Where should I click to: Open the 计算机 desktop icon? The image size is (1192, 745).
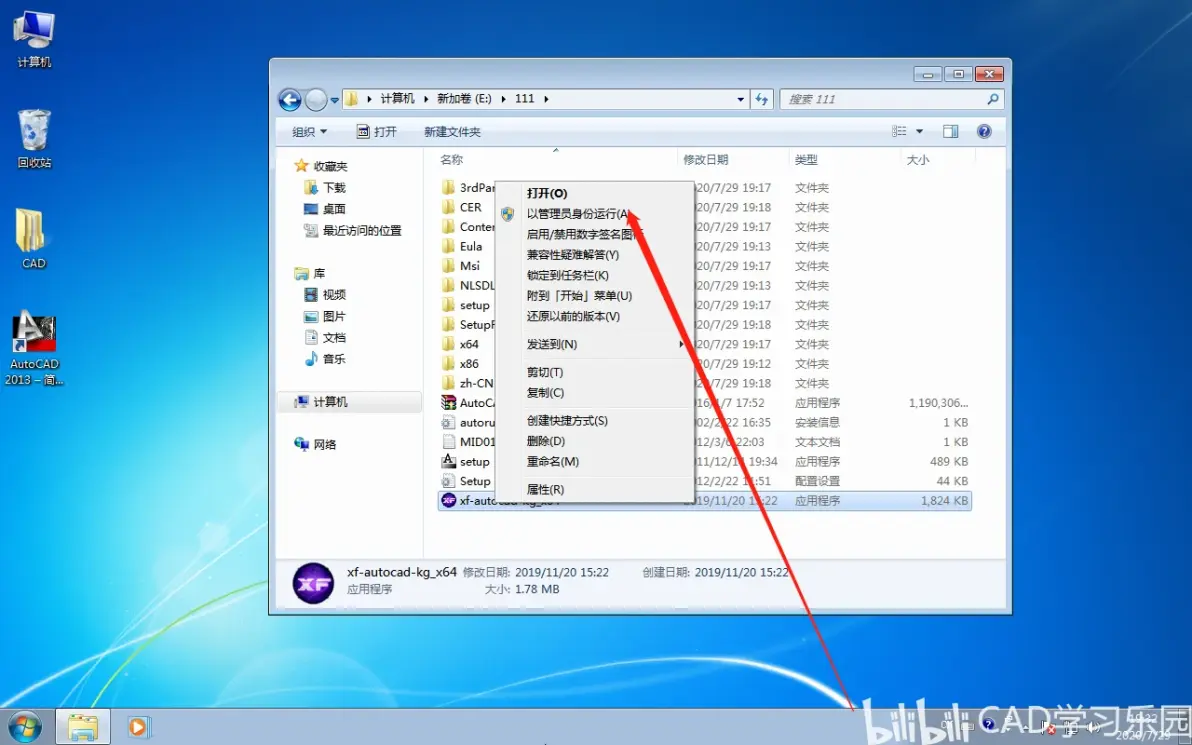[x=34, y=40]
